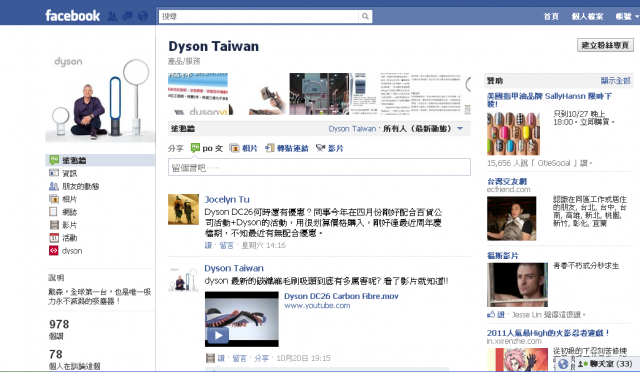640x372 pixels.
Task: Click the Dyson Taiwan small post avatar
Action: coord(183,280)
